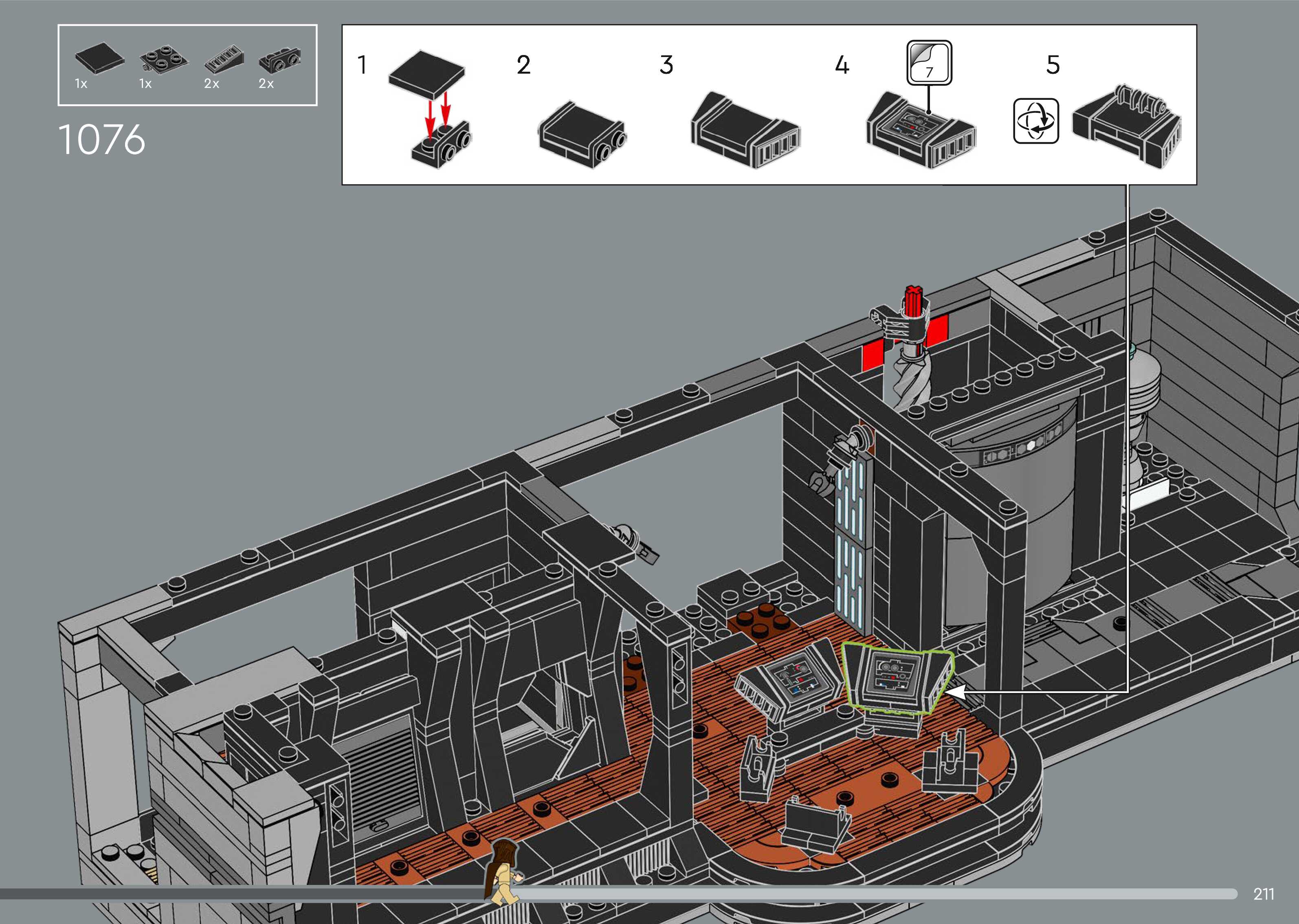The width and height of the screenshot is (1299, 924).
Task: Click the page number 211
Action: [x=1264, y=894]
